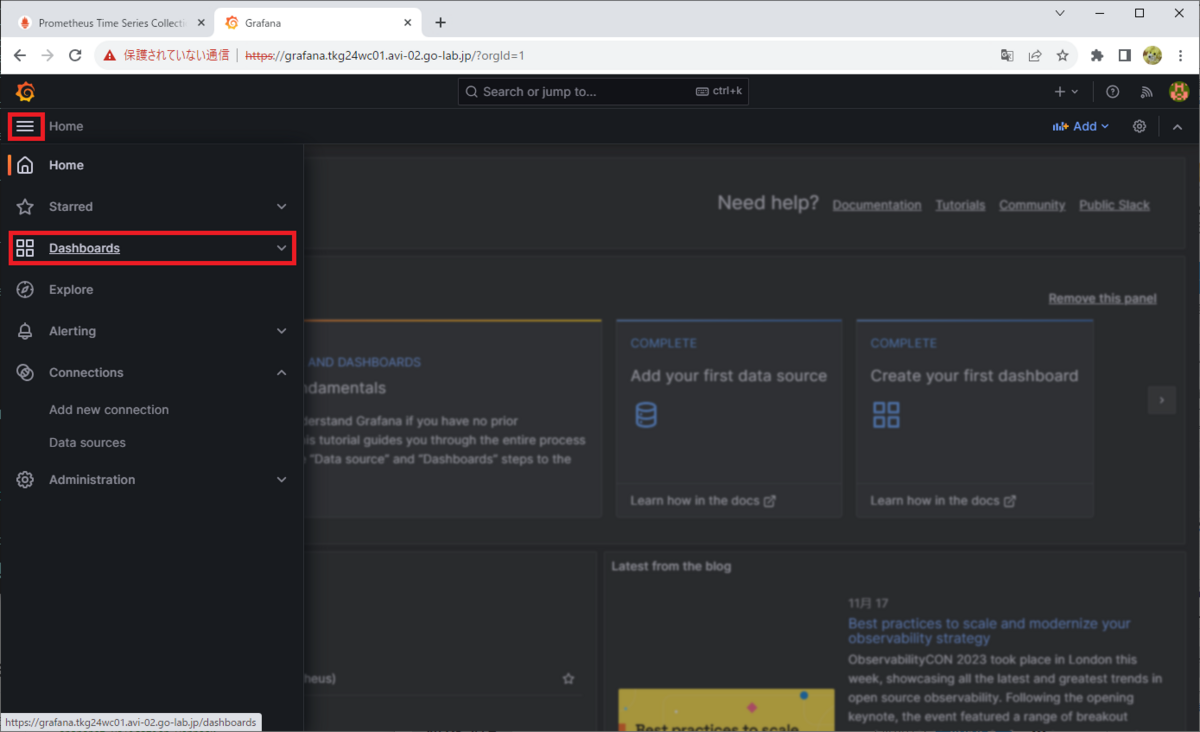Image resolution: width=1200 pixels, height=732 pixels.
Task: Open Administration menu item
Action: coord(92,480)
